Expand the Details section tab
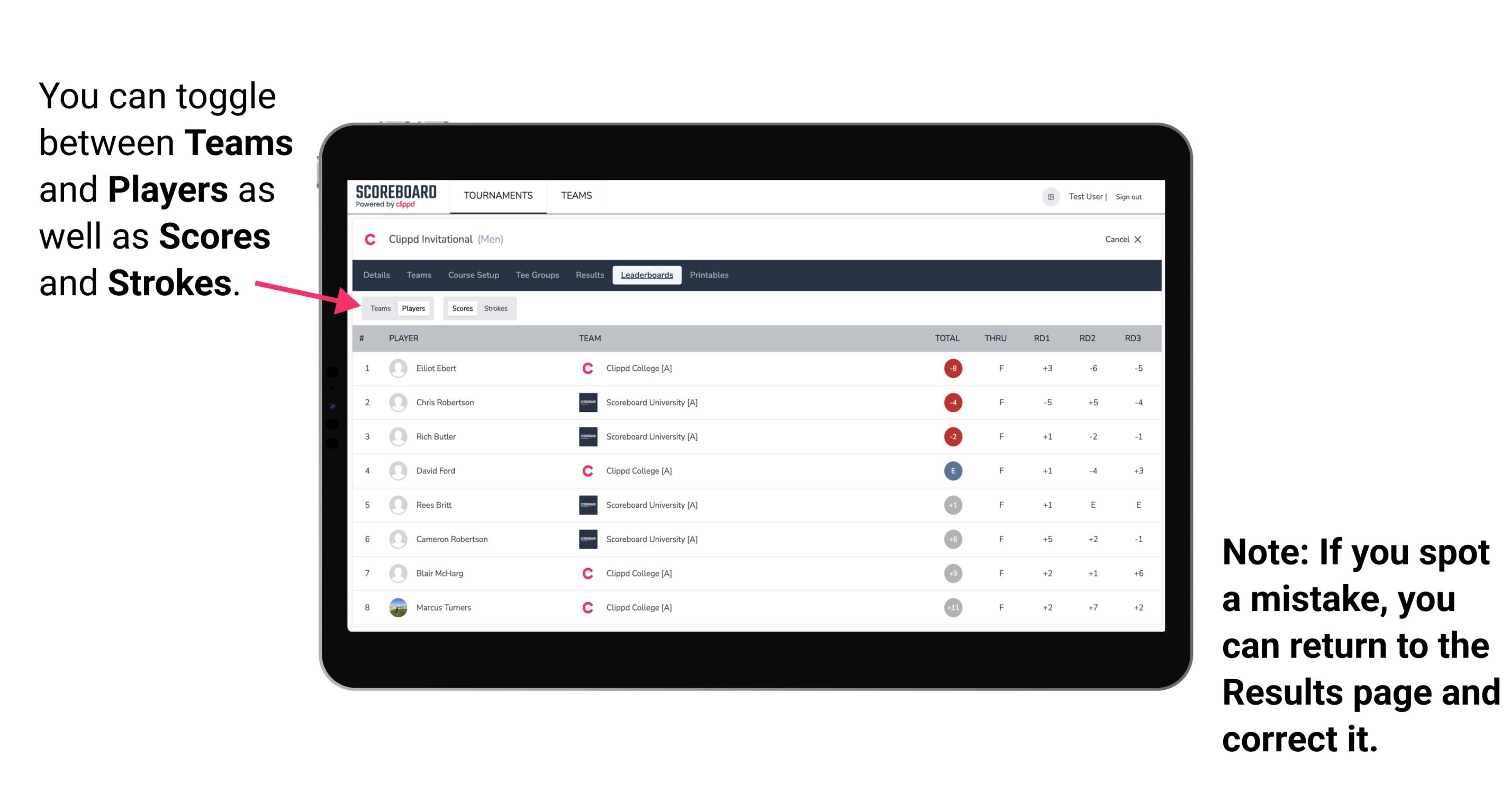Image resolution: width=1510 pixels, height=812 pixels. (x=377, y=275)
